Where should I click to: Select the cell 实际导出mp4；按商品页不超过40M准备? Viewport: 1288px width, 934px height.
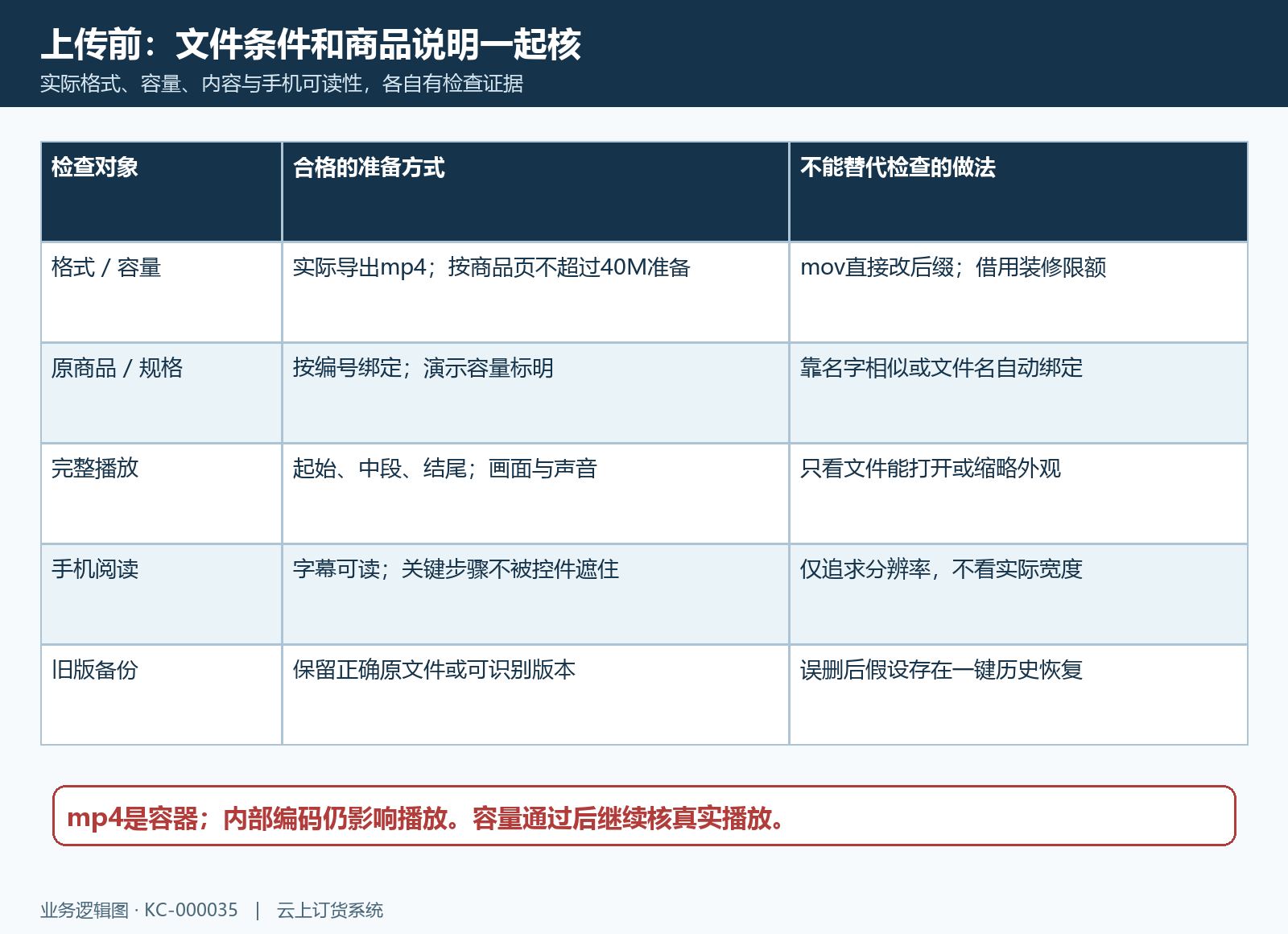pyautogui.click(x=535, y=292)
